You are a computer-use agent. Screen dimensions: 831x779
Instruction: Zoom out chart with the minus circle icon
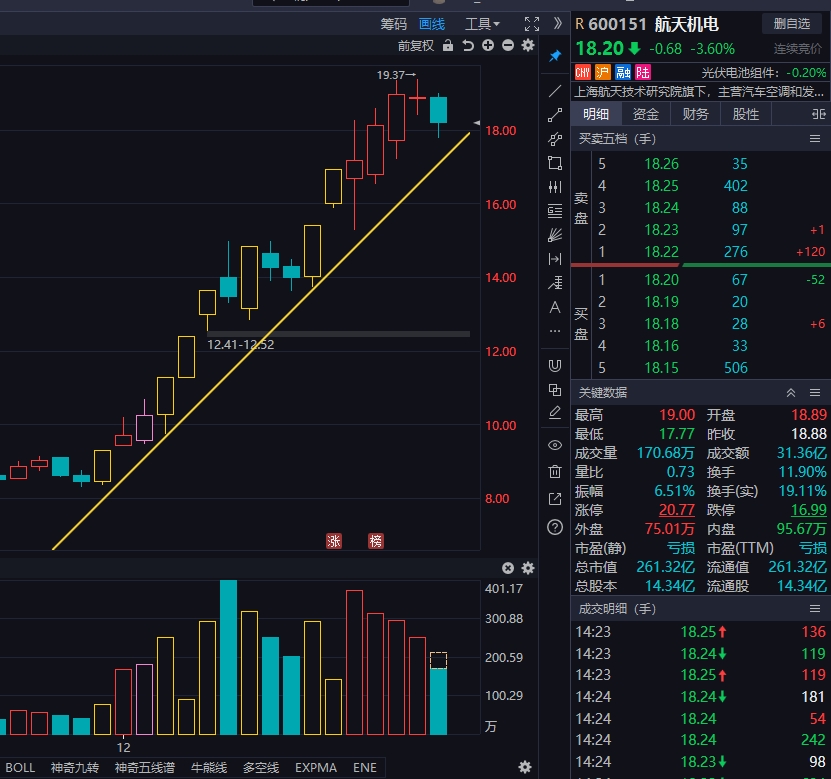508,46
